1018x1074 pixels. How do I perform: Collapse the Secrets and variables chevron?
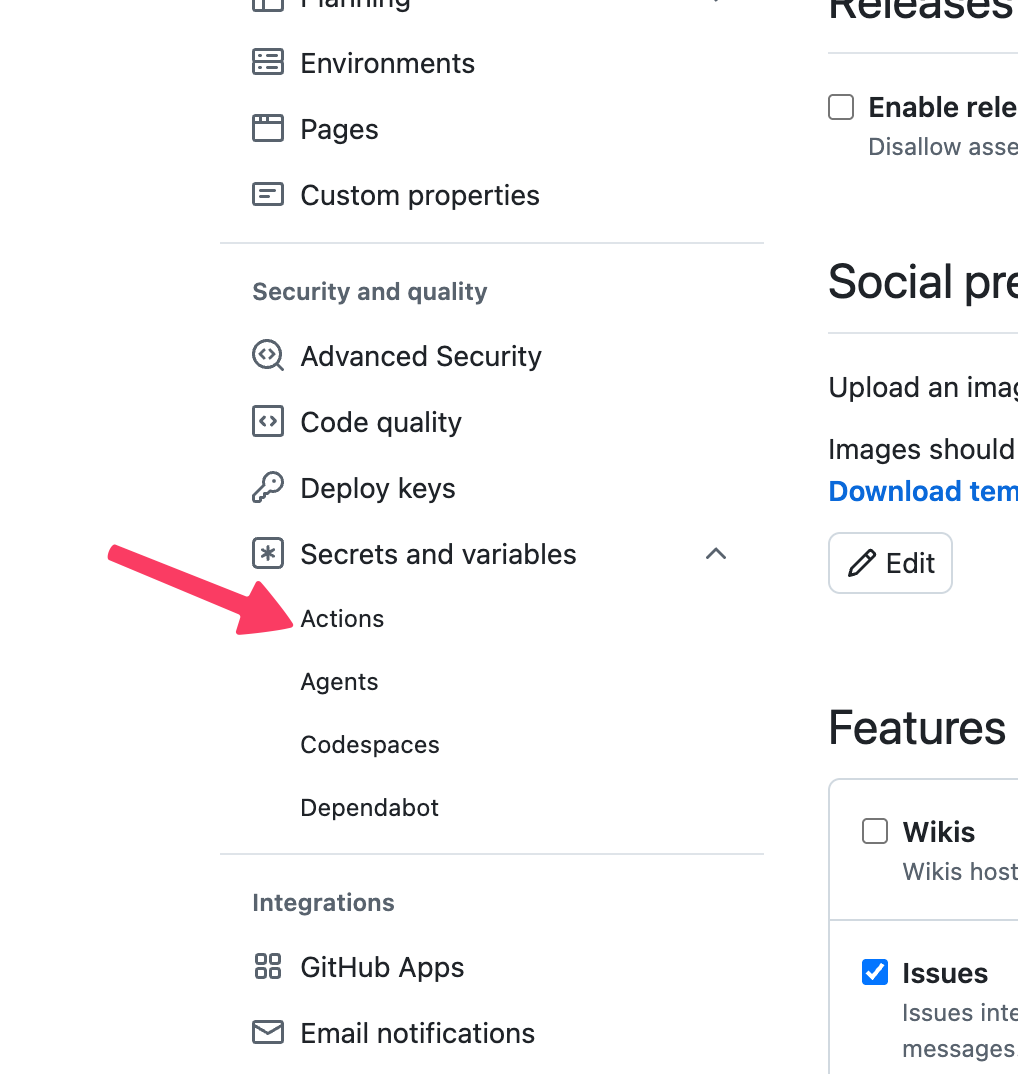pos(716,553)
